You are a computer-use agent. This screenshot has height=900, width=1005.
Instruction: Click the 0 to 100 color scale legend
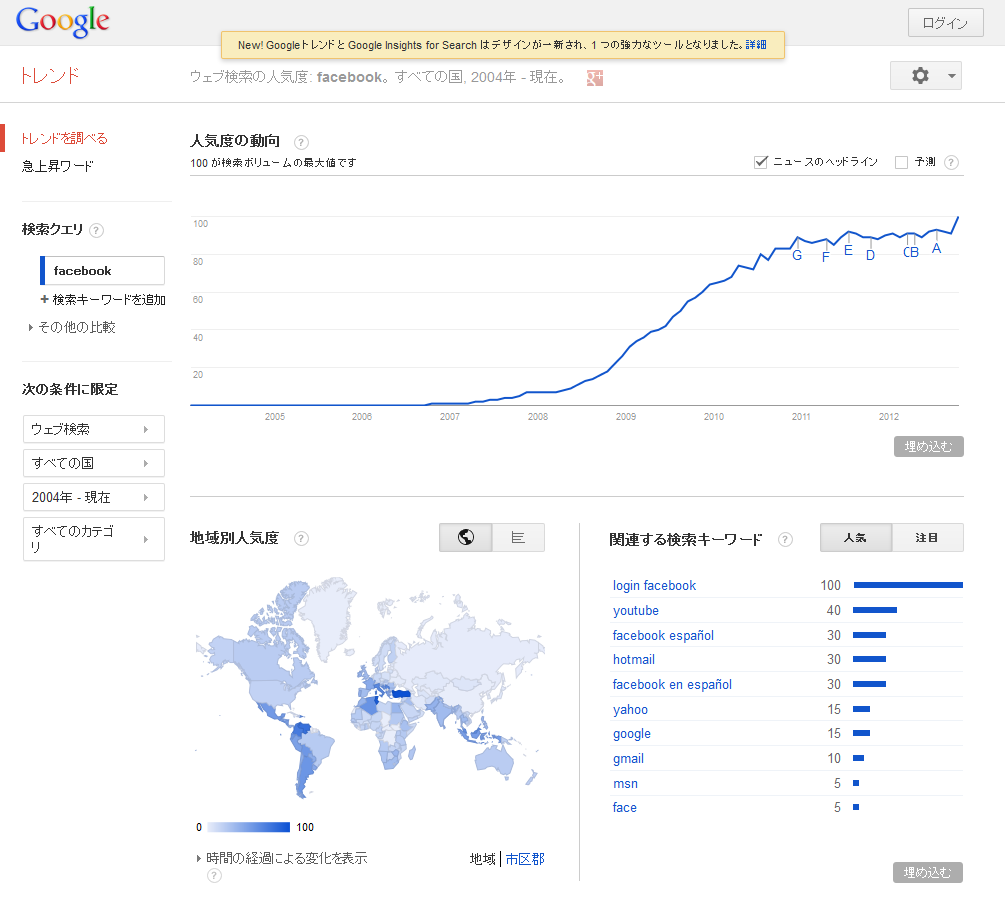click(249, 828)
